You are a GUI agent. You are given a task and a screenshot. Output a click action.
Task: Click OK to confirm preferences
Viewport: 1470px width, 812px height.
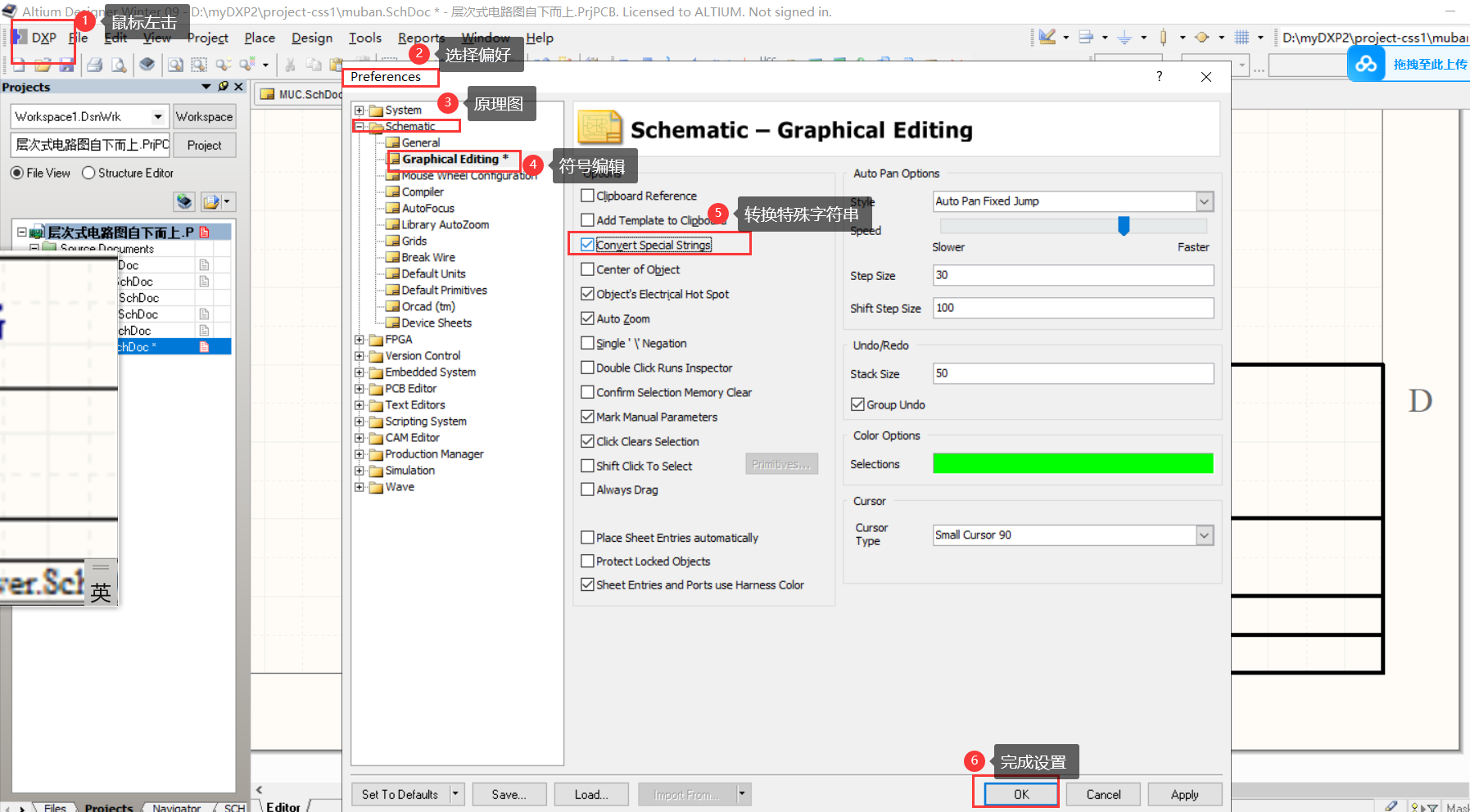coord(1021,794)
